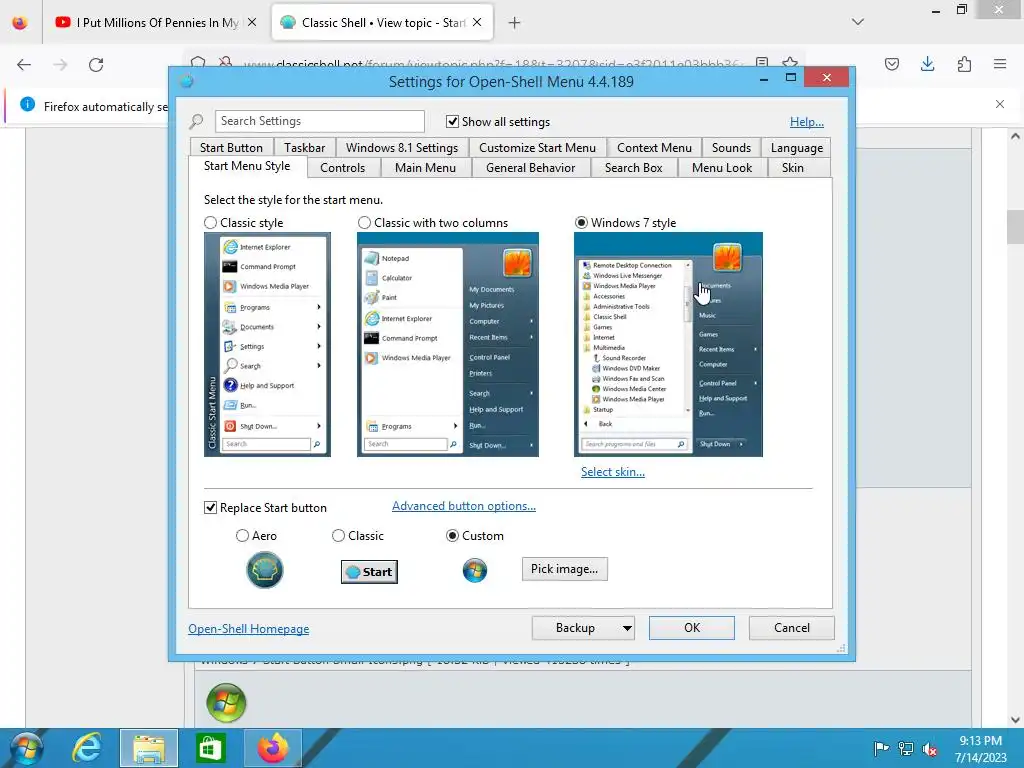Close the Classic Shell browser tab
Screen dimensions: 1024x768
pos(477,22)
